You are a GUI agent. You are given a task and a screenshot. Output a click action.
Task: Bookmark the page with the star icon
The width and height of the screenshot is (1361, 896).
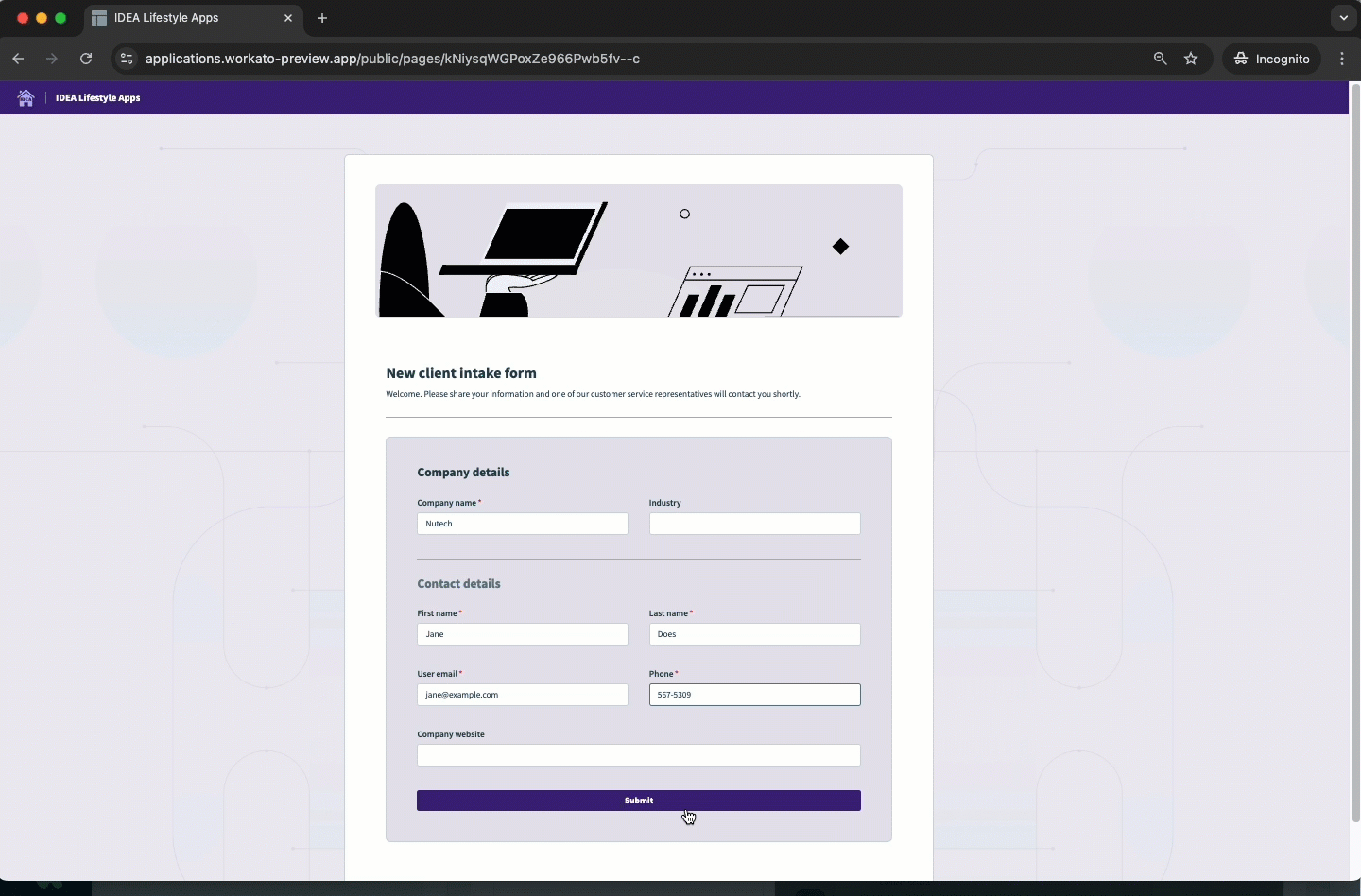click(1192, 59)
